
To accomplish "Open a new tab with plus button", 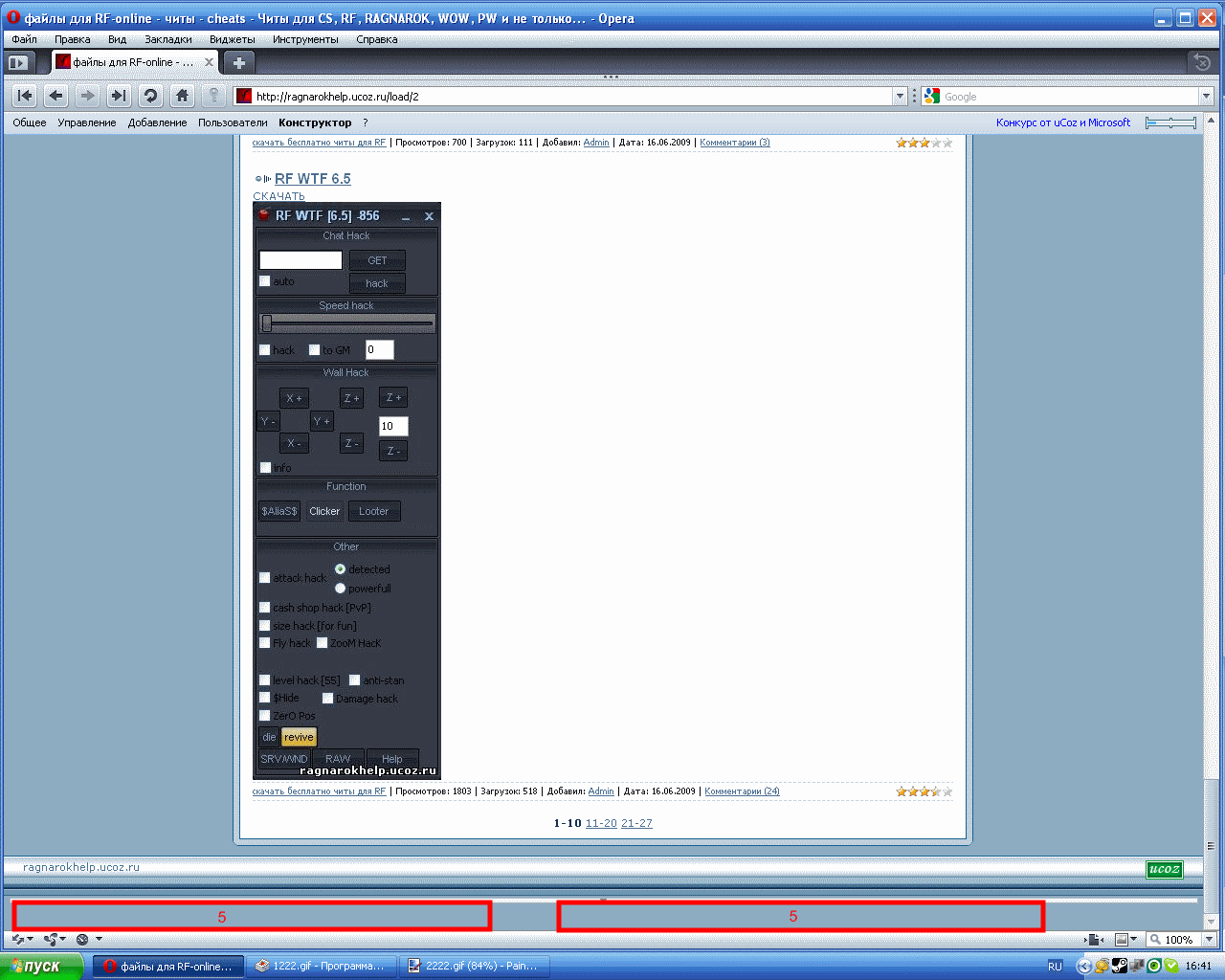I will click(238, 63).
